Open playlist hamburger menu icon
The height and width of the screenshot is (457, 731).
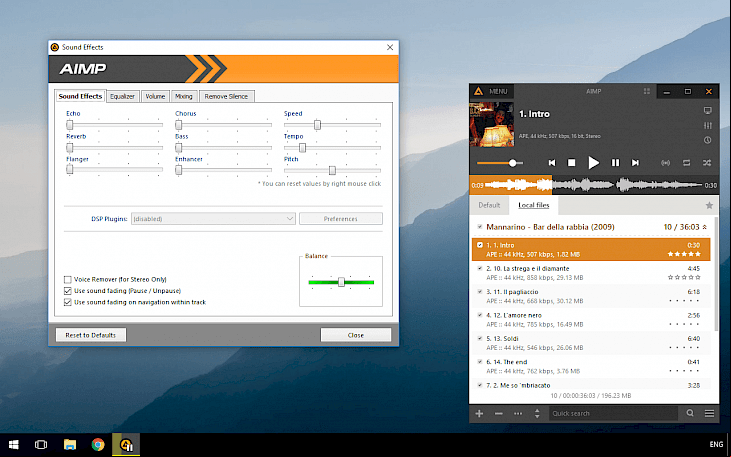709,413
